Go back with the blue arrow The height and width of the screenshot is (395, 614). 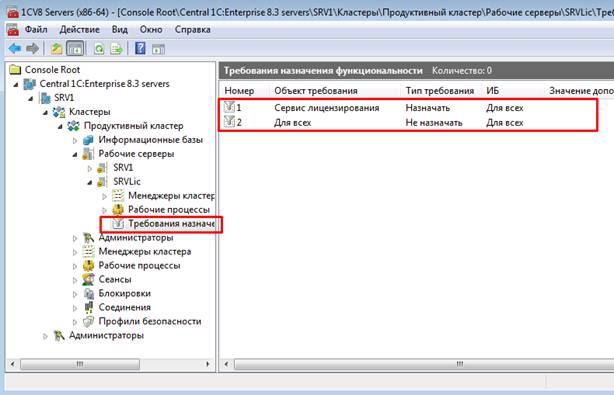15,49
